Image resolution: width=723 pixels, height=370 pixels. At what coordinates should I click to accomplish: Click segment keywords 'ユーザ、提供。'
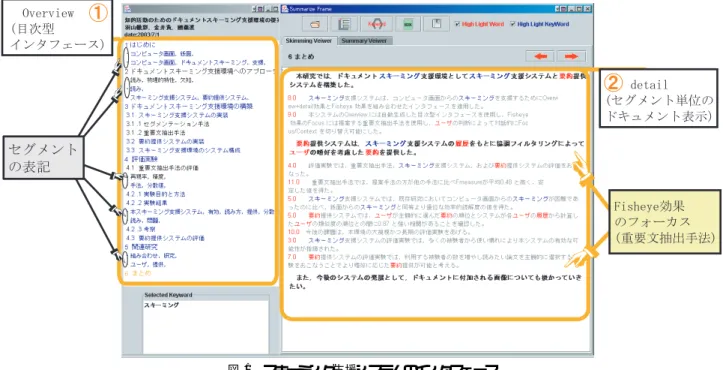148,264
